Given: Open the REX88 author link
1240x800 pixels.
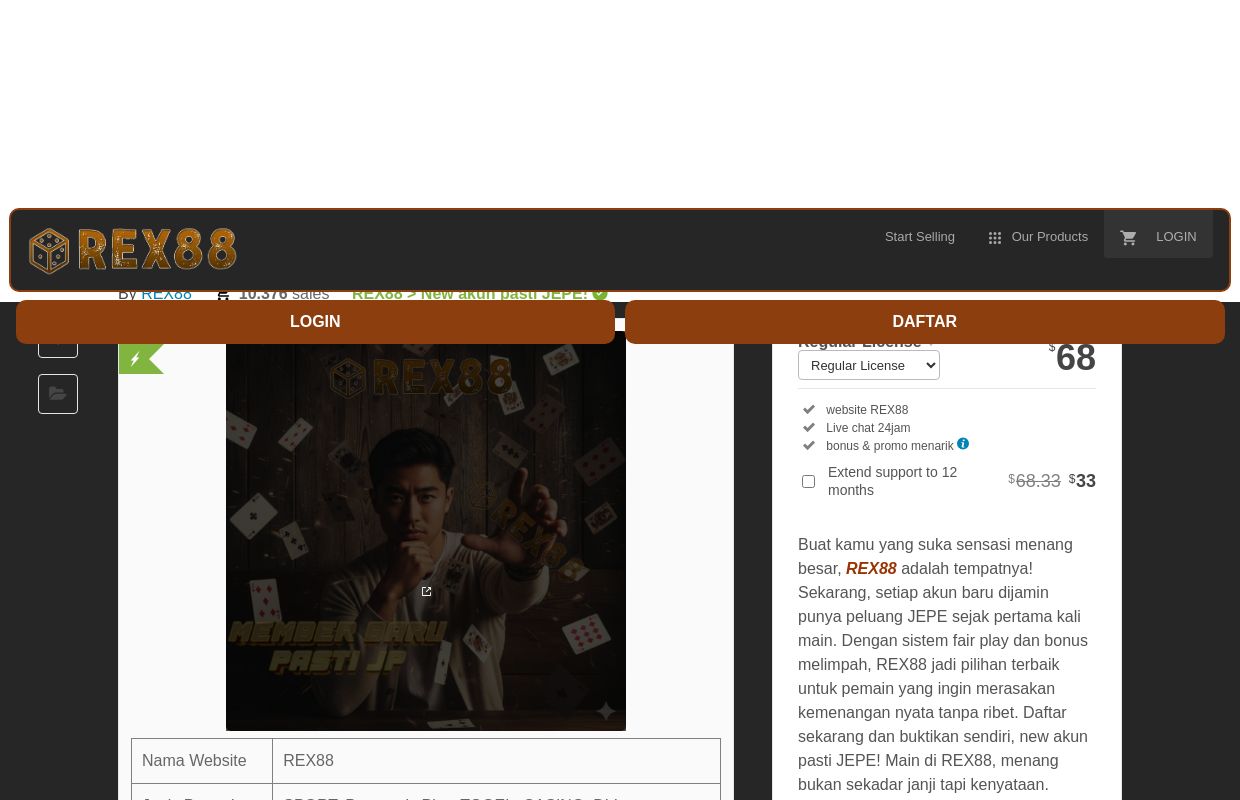Looking at the screenshot, I should (166, 295).
